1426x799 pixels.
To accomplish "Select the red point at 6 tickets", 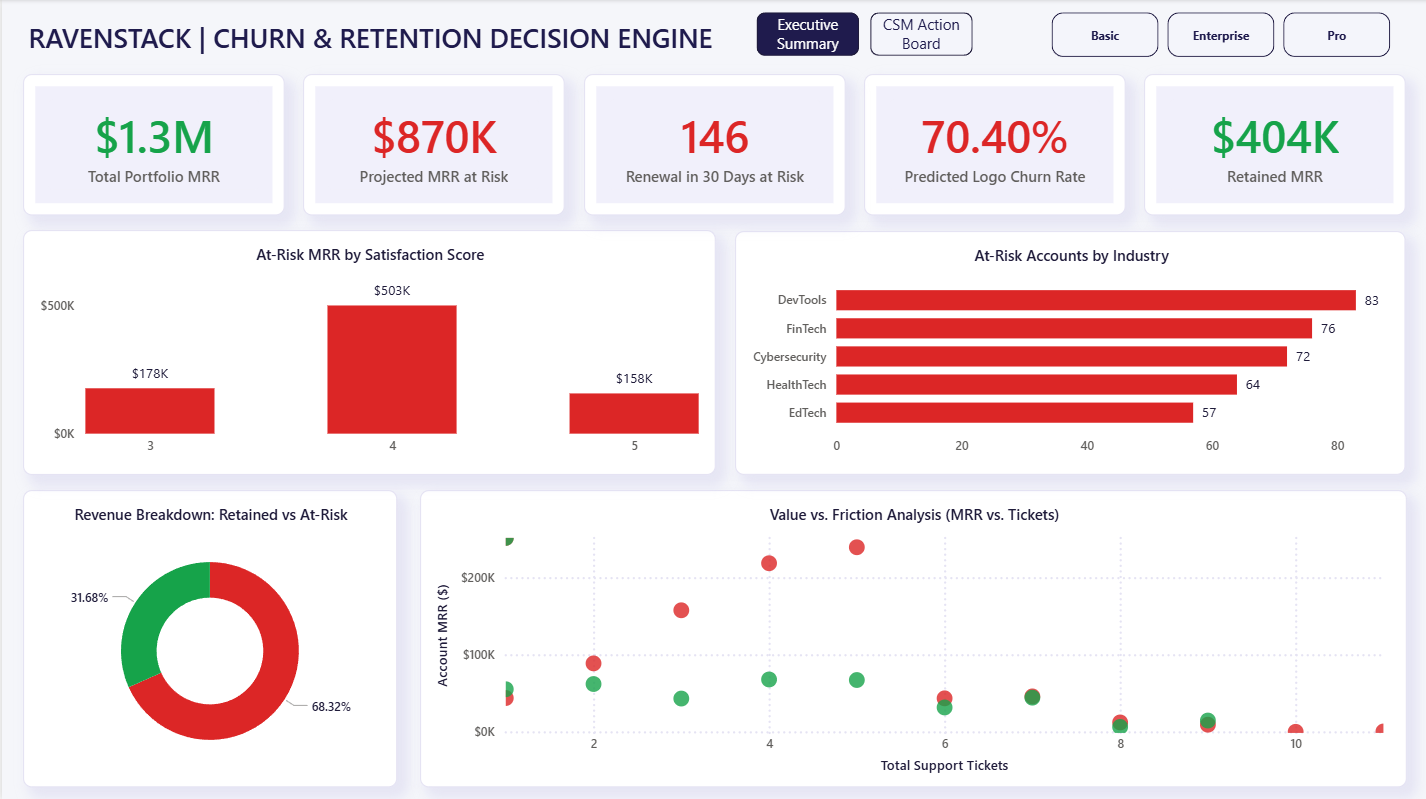I will 944,697.
